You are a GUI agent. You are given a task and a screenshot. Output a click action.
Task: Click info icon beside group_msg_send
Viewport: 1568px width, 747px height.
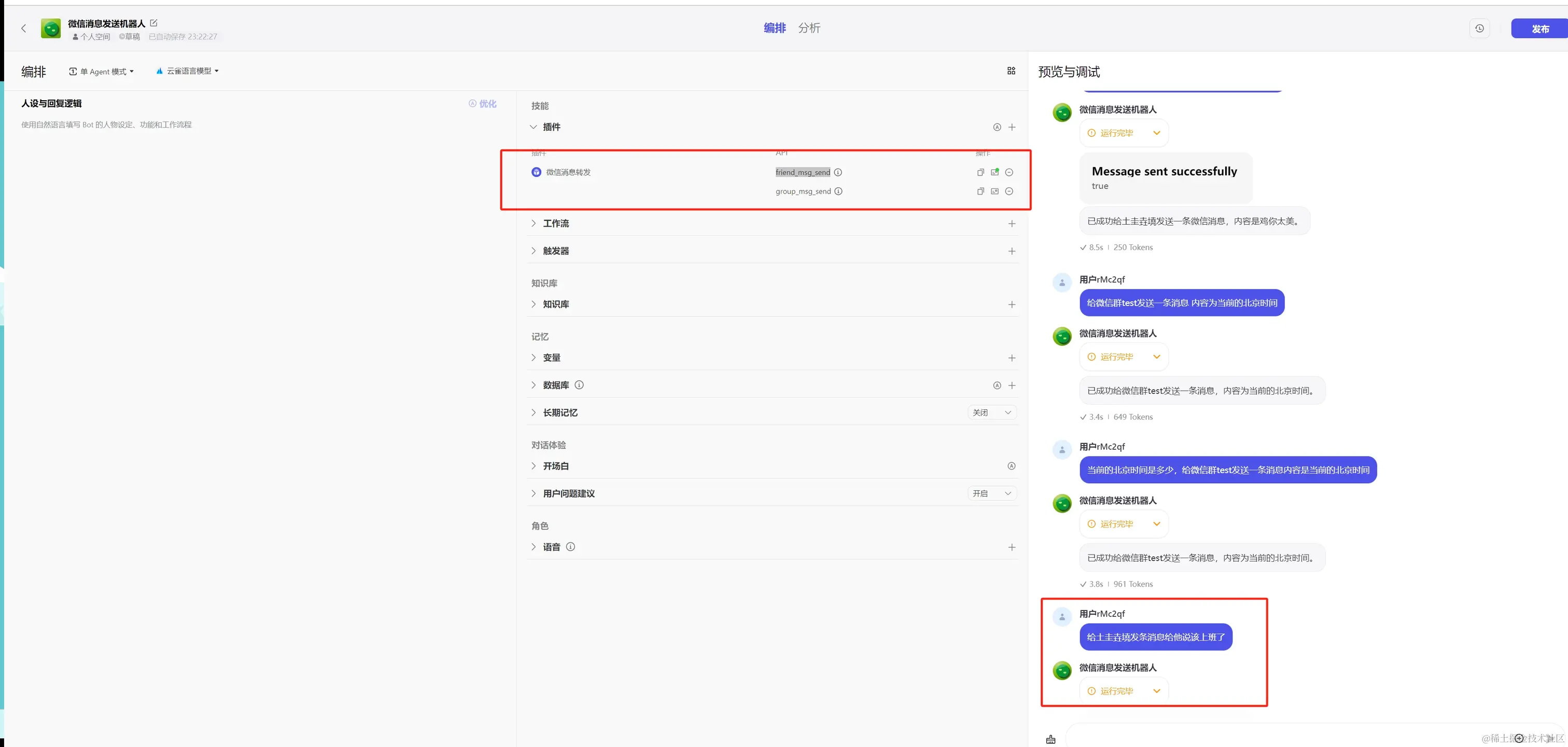click(838, 191)
